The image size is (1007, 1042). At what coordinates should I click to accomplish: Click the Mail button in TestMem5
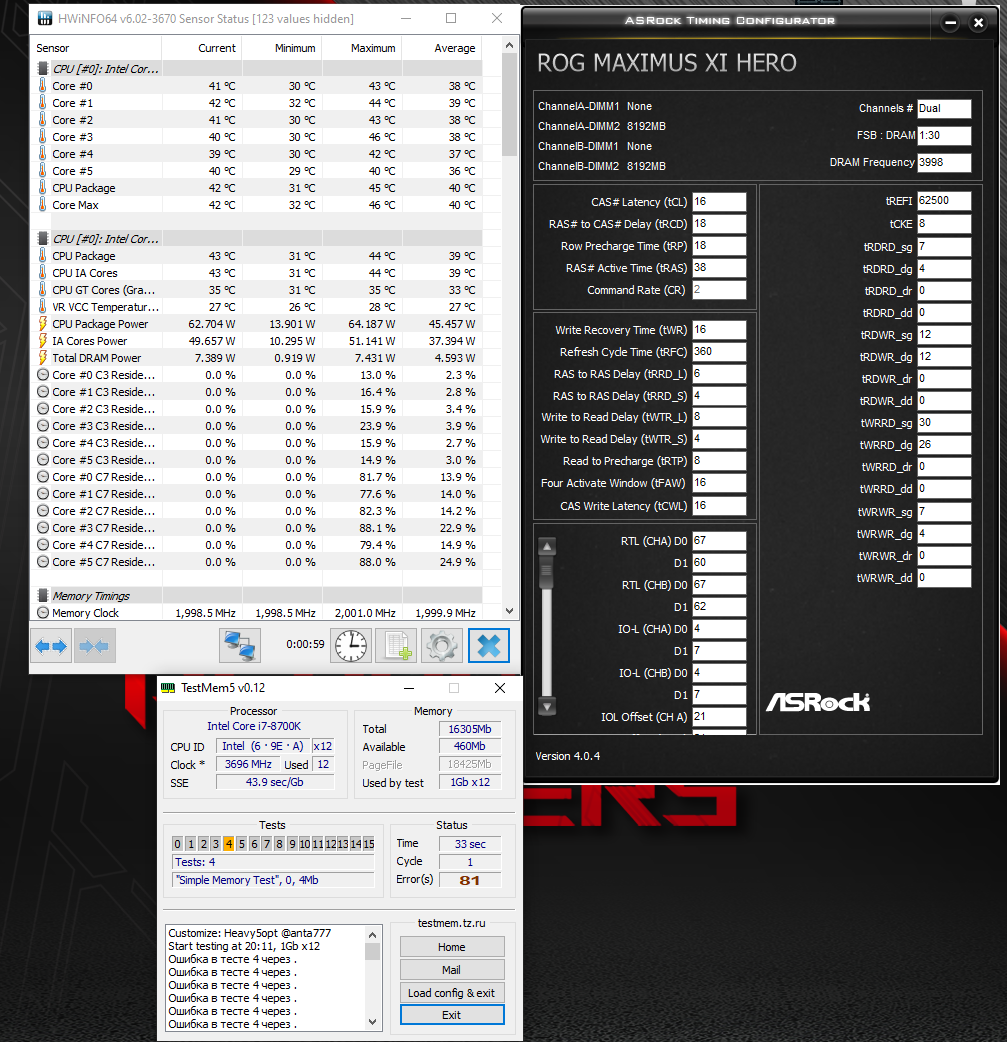click(x=452, y=970)
